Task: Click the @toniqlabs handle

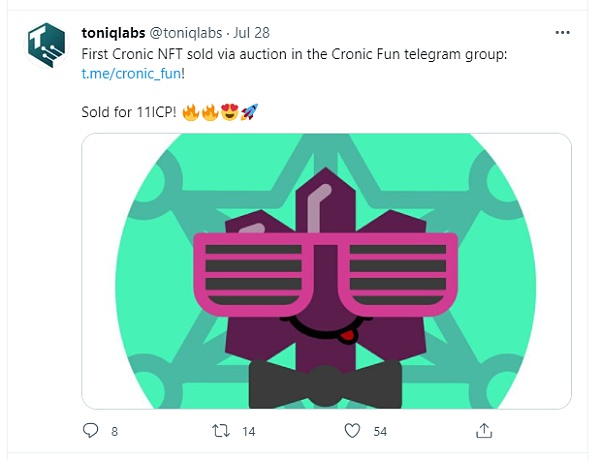Action: [x=186, y=32]
